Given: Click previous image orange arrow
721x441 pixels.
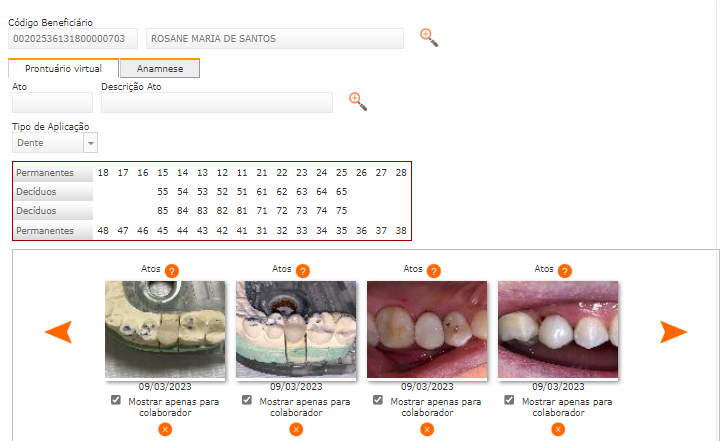Looking at the screenshot, I should 59,332.
